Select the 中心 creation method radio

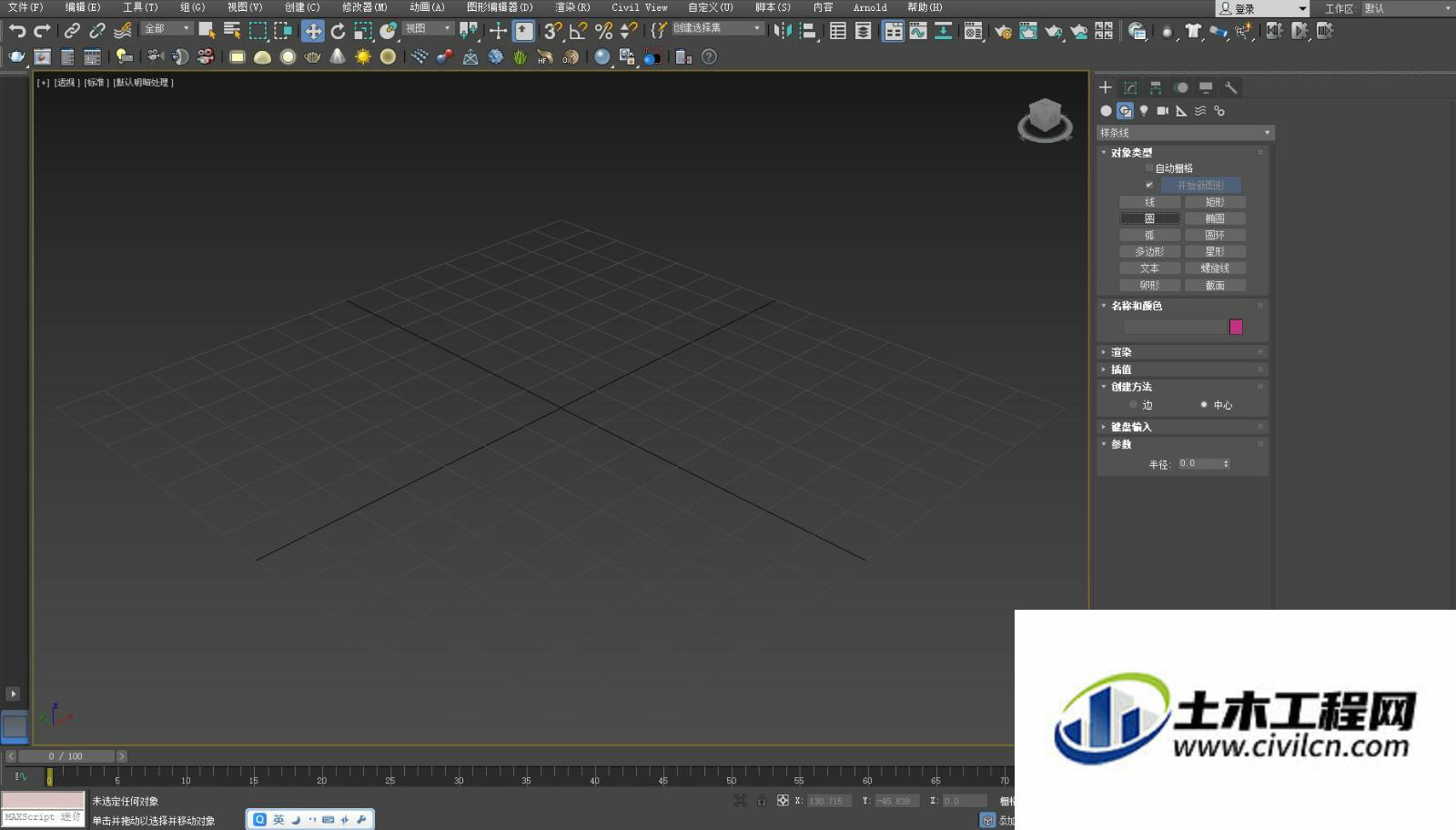pyautogui.click(x=1204, y=405)
